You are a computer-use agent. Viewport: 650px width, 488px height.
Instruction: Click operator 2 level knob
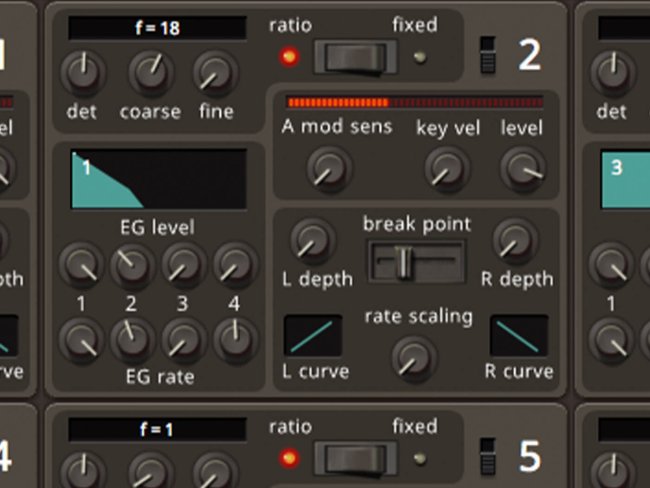point(522,167)
